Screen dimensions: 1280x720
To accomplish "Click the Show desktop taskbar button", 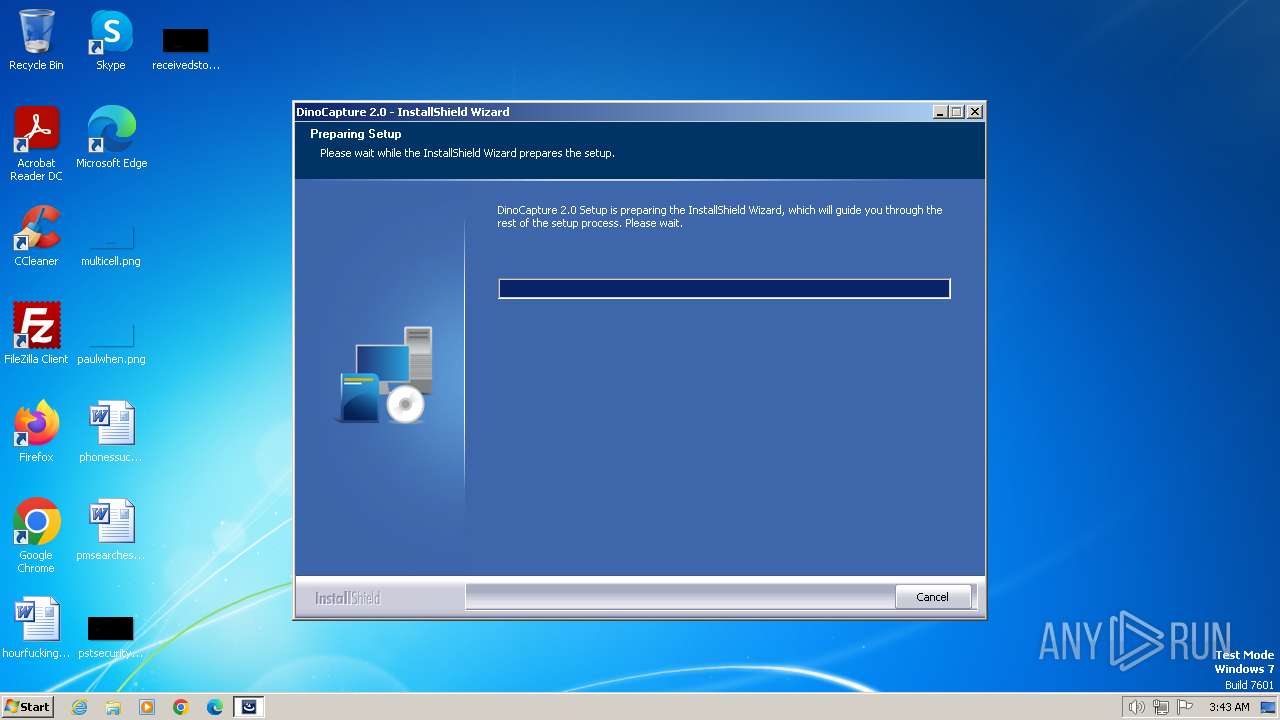I will click(1268, 707).
